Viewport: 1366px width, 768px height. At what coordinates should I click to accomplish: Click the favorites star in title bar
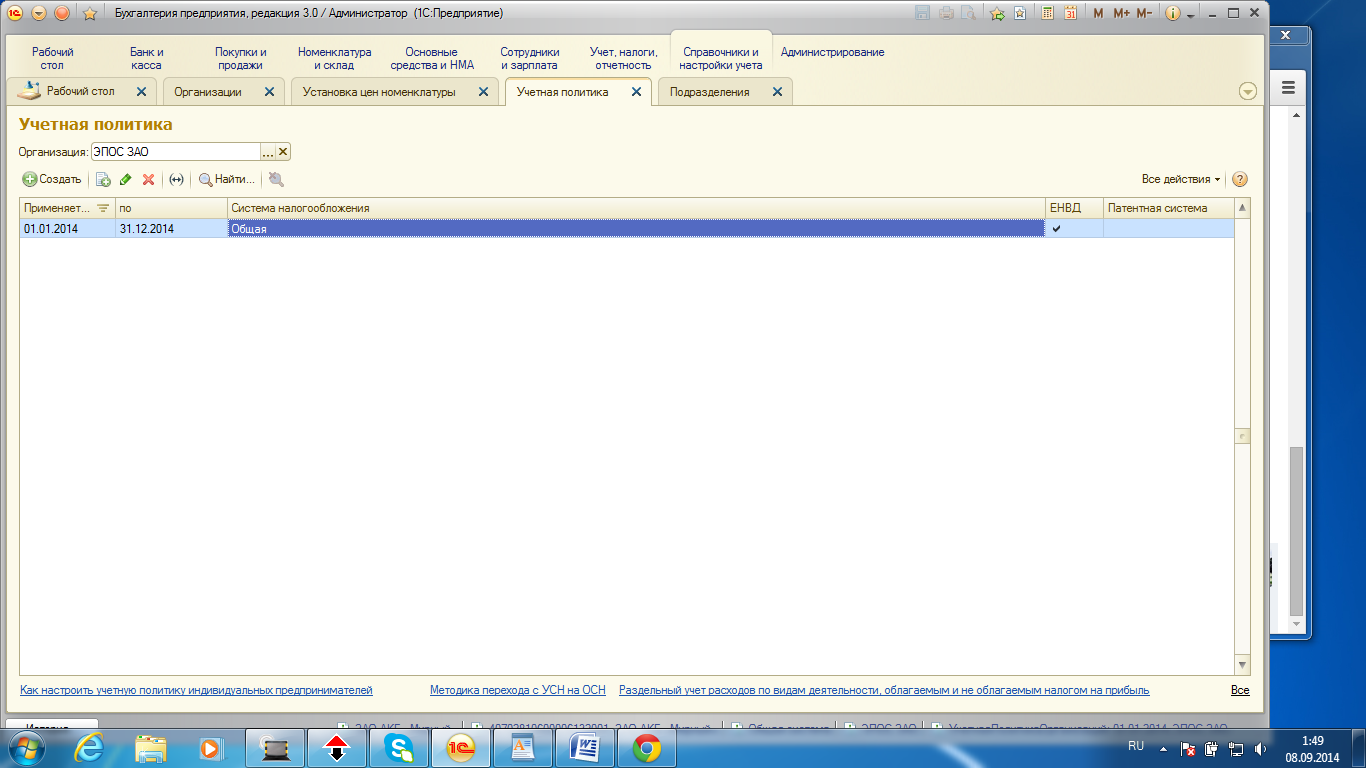click(89, 14)
